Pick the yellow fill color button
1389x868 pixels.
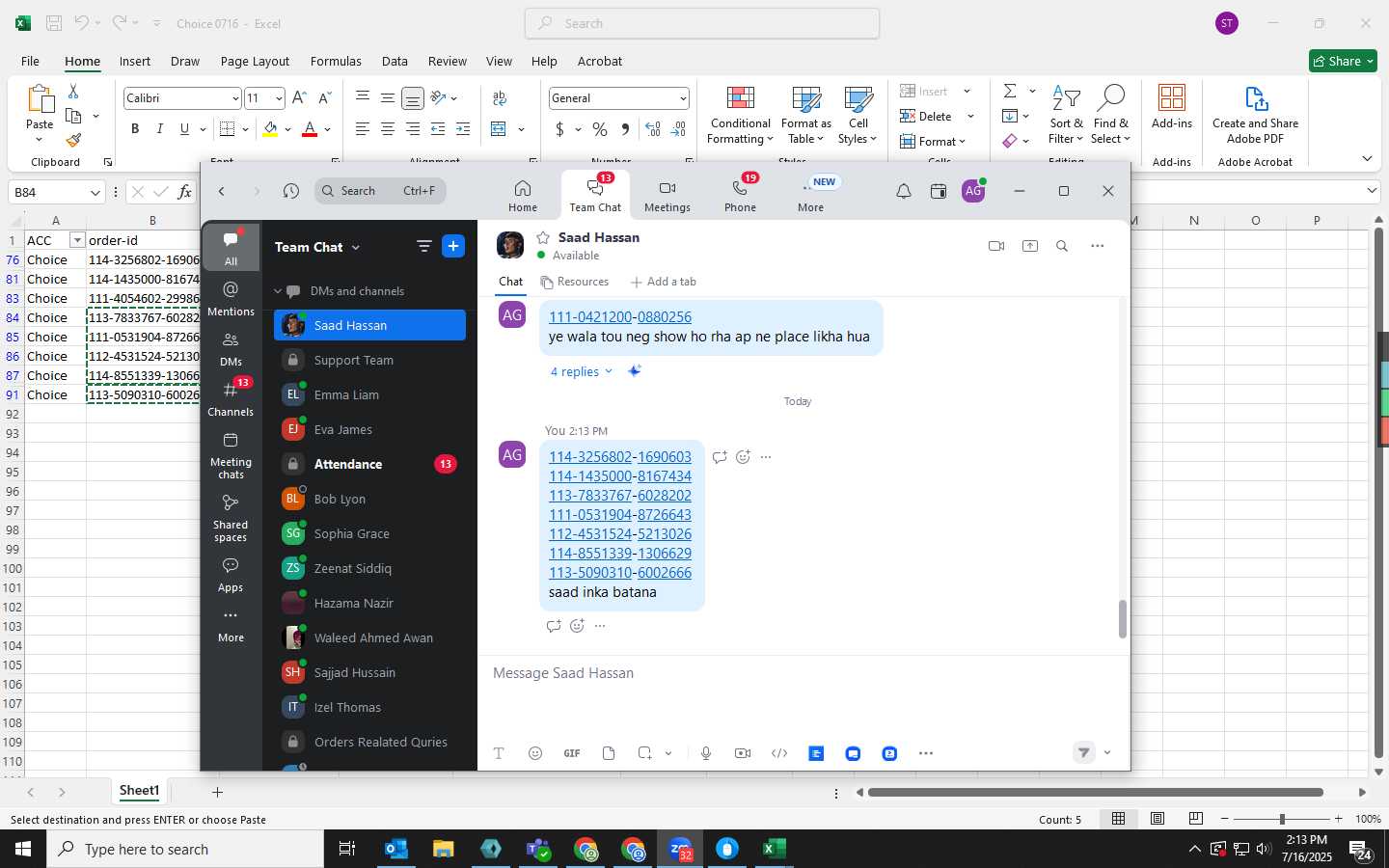click(270, 128)
